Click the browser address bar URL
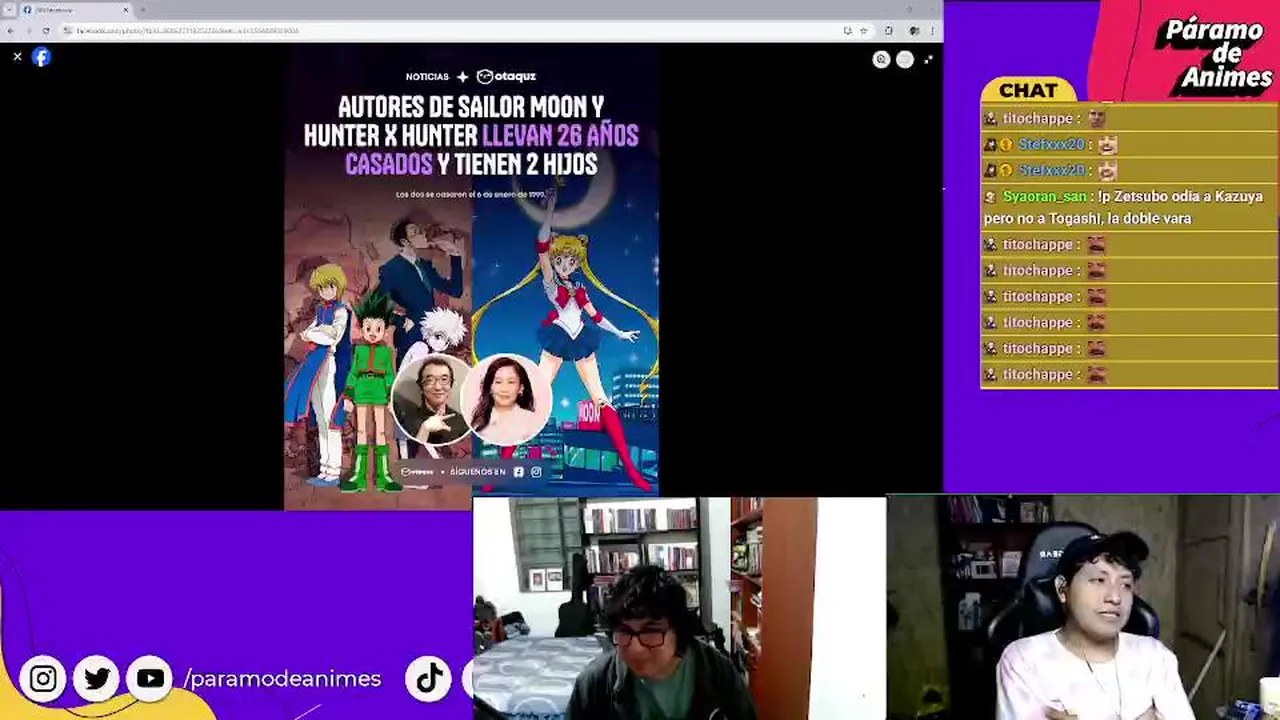 [x=188, y=31]
